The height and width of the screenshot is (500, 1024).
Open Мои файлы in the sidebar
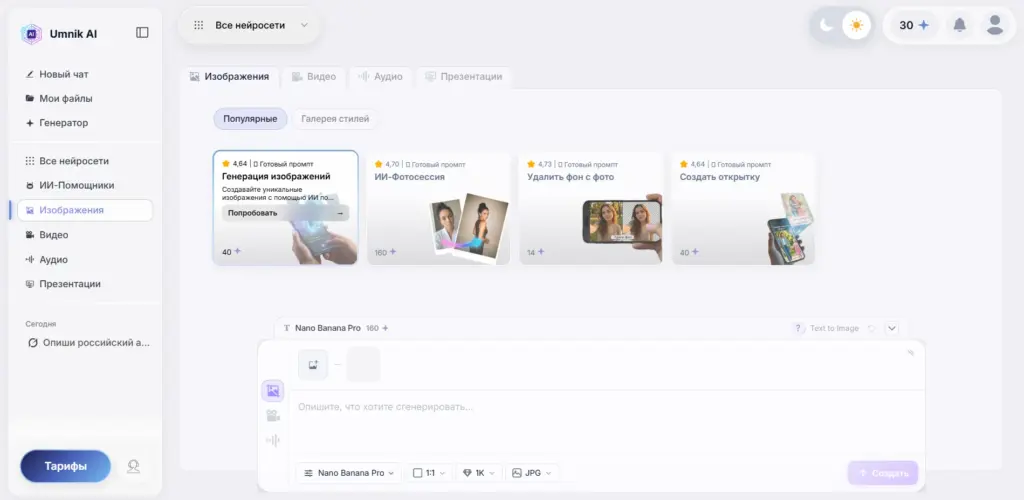[x=65, y=98]
